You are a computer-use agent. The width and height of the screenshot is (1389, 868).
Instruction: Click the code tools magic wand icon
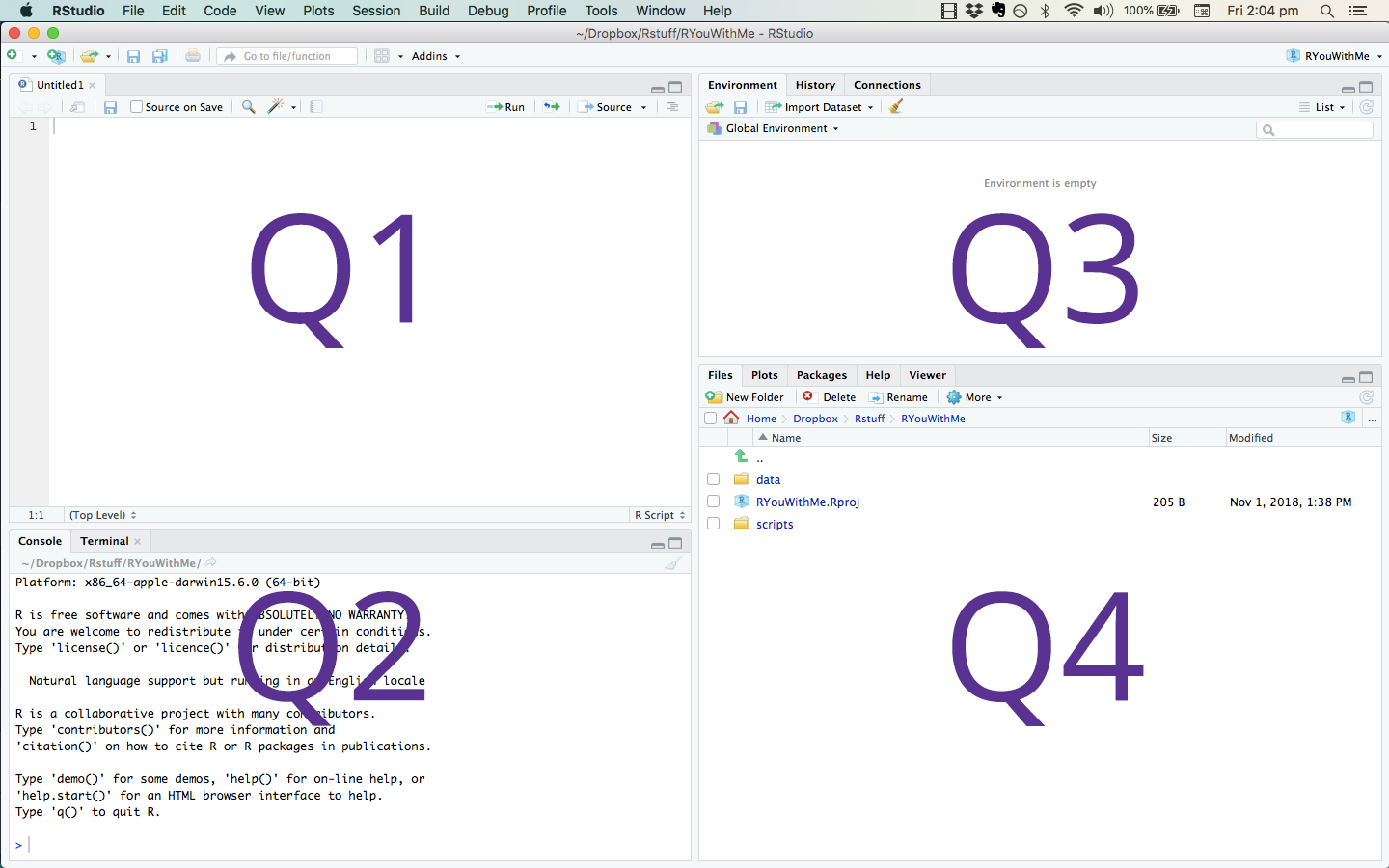[x=276, y=107]
